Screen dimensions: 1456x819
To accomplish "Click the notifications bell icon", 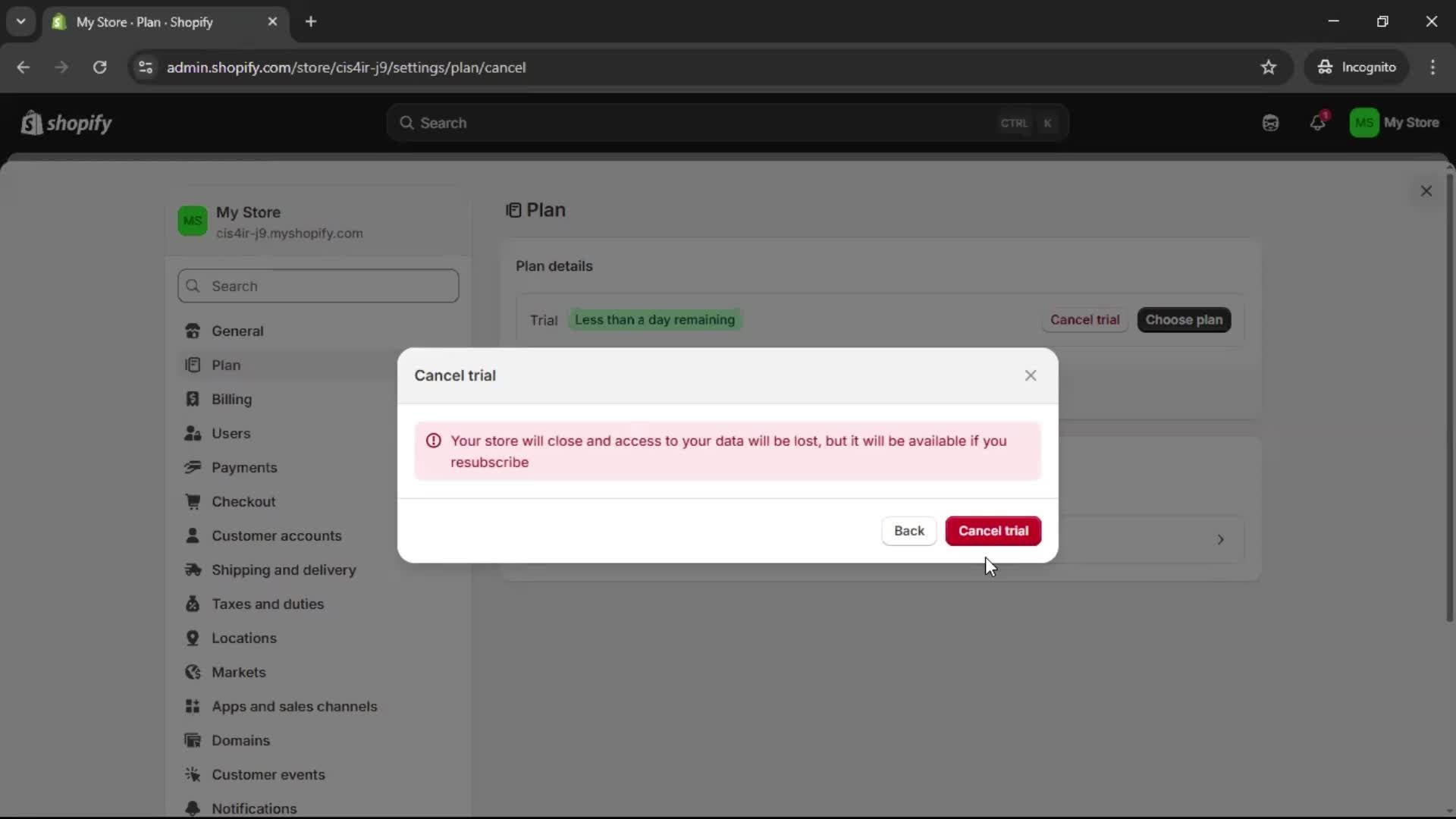I will 1317,123.
